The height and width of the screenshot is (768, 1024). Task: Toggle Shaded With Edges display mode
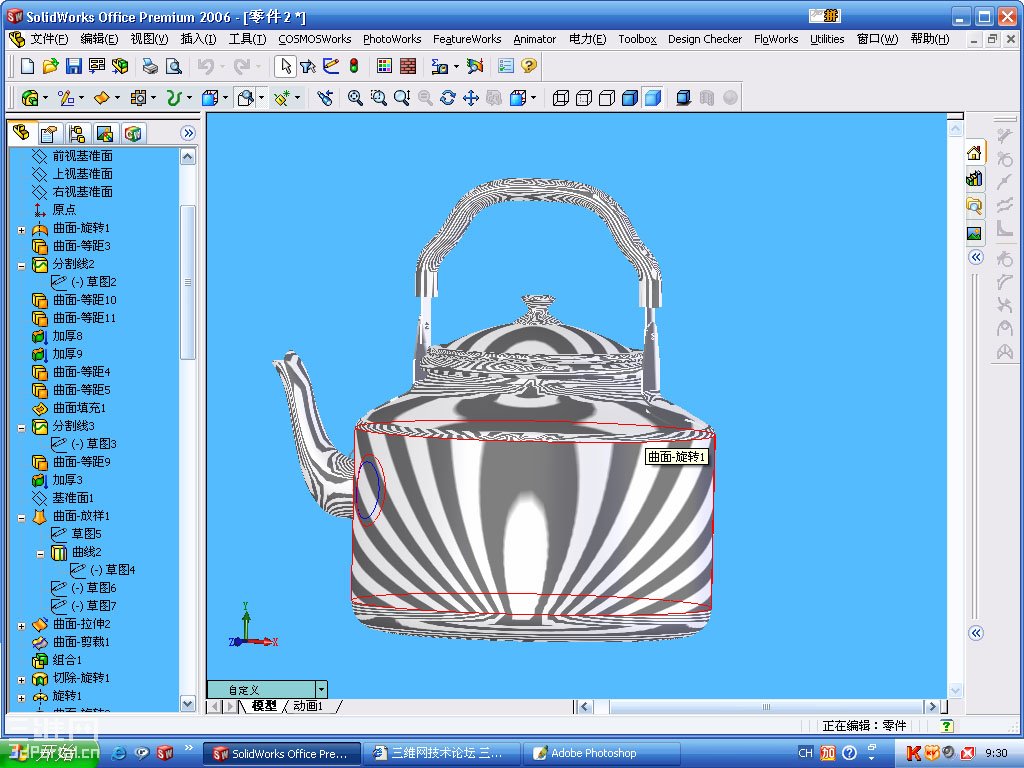coord(630,98)
